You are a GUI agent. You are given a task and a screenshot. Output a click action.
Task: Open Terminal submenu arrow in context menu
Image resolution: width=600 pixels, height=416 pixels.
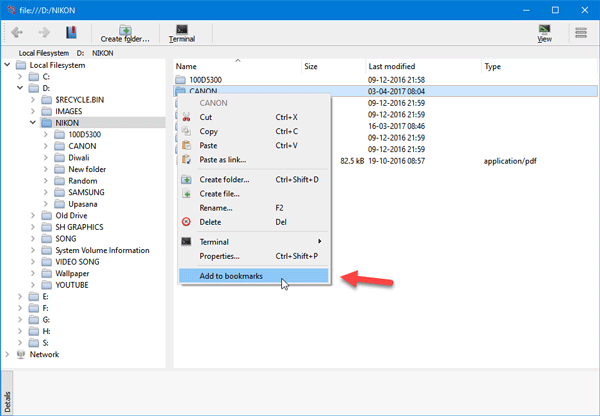319,241
